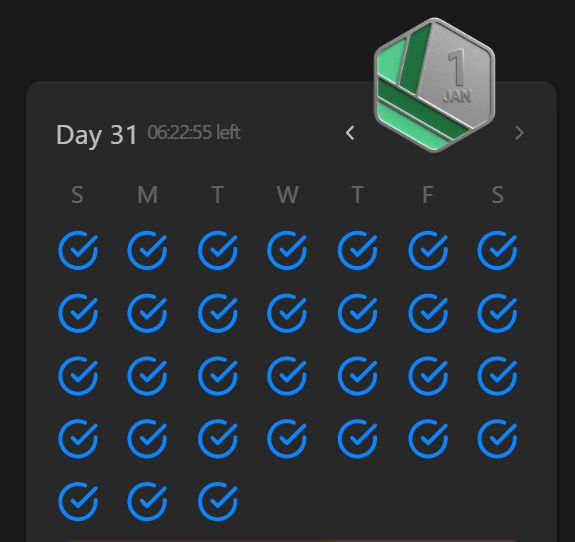Open the first-week Saturday completed checkmark
Screen dimensions: 575x542
tap(498, 250)
